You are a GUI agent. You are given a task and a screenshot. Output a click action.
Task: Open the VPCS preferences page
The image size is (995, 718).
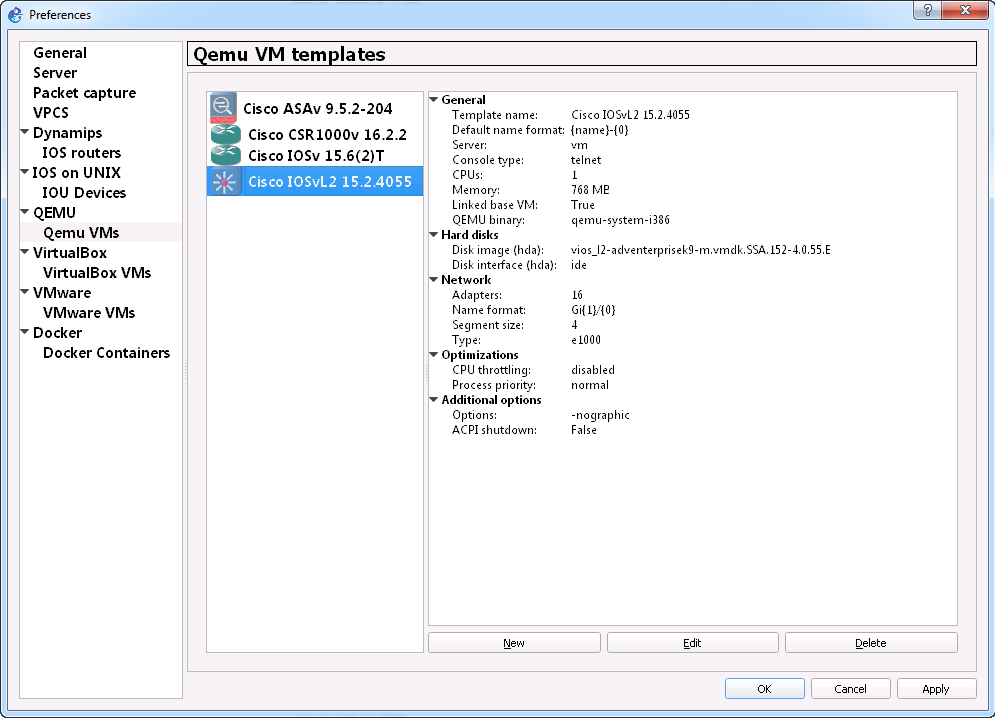(x=51, y=112)
